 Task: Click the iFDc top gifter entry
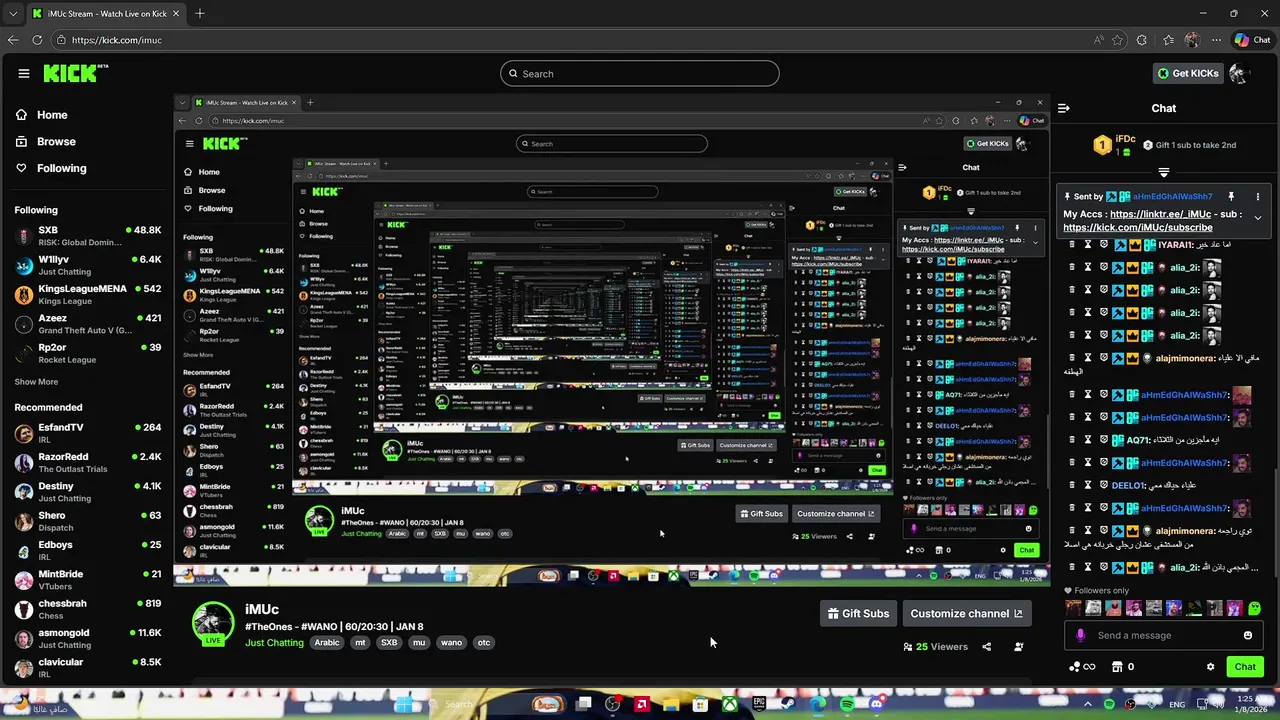click(1113, 144)
